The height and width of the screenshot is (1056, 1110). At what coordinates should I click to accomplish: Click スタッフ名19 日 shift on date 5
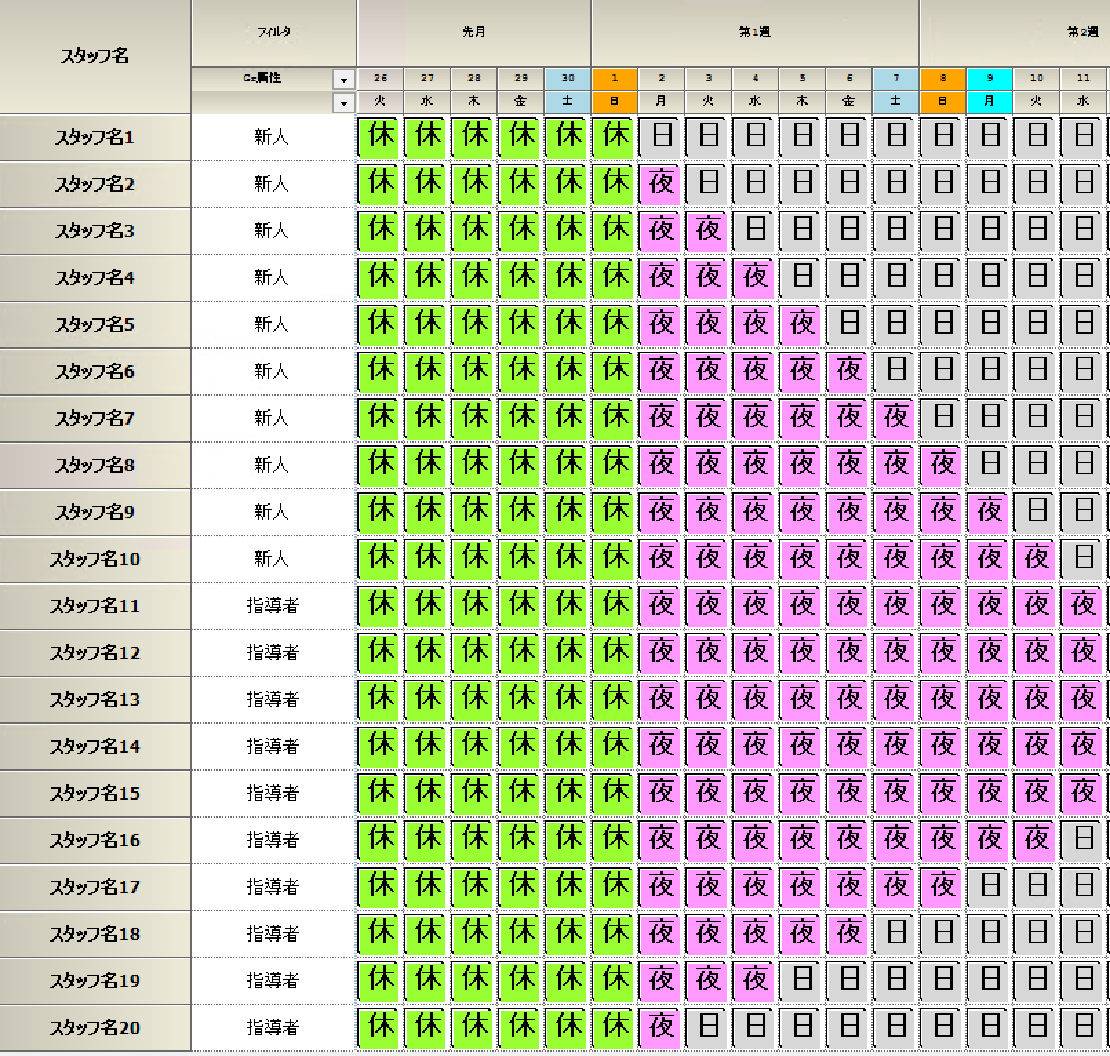click(x=801, y=980)
